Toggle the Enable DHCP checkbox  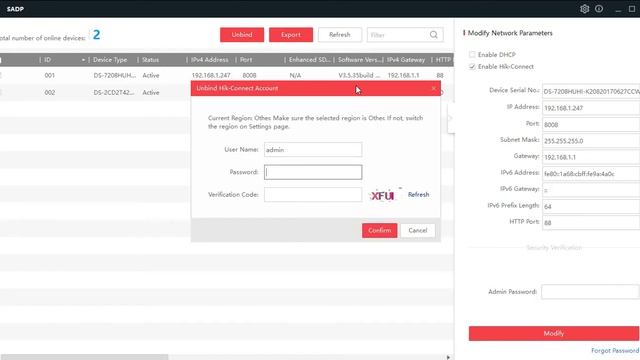tap(472, 54)
